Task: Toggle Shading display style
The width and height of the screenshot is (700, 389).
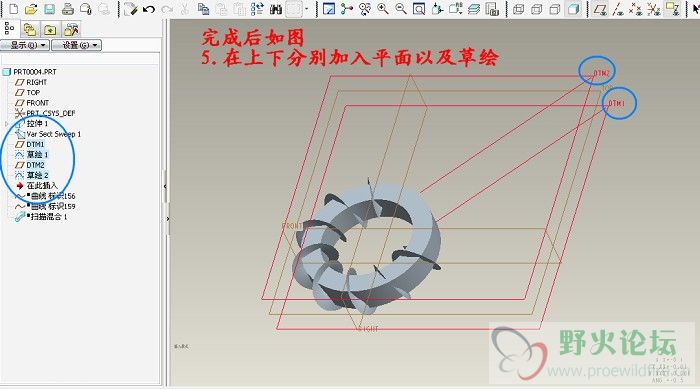Action: [x=574, y=9]
